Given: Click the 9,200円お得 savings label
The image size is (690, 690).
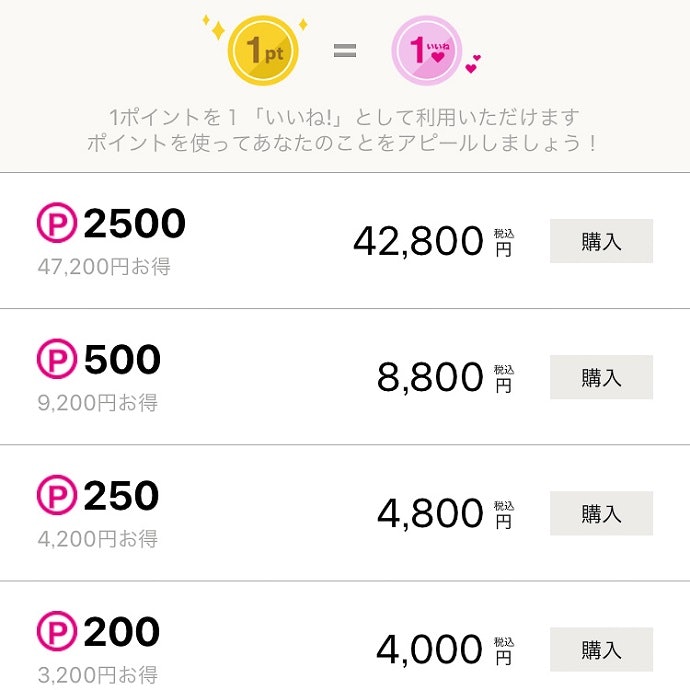Looking at the screenshot, I should point(98,403).
